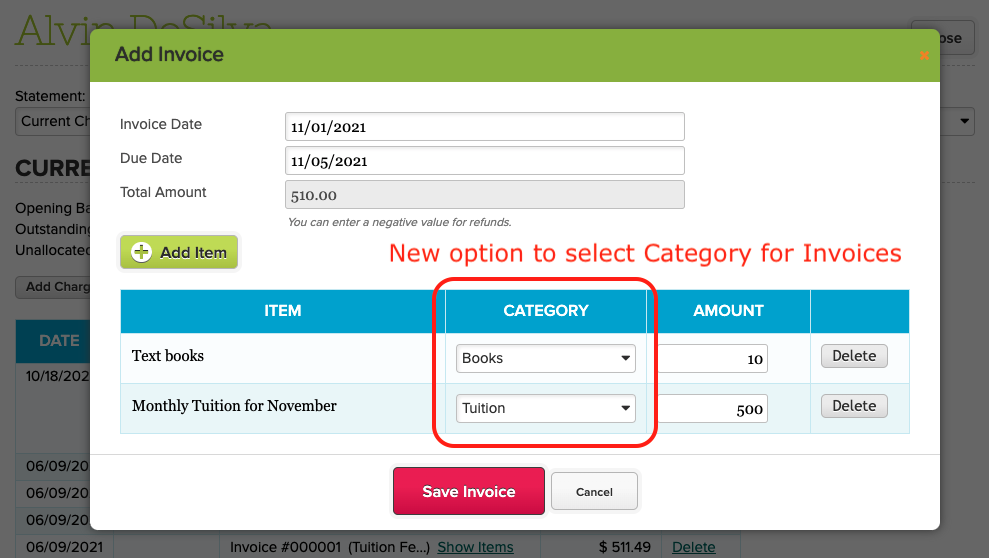Click Text books item name cell
989x558 pixels.
[168, 356]
